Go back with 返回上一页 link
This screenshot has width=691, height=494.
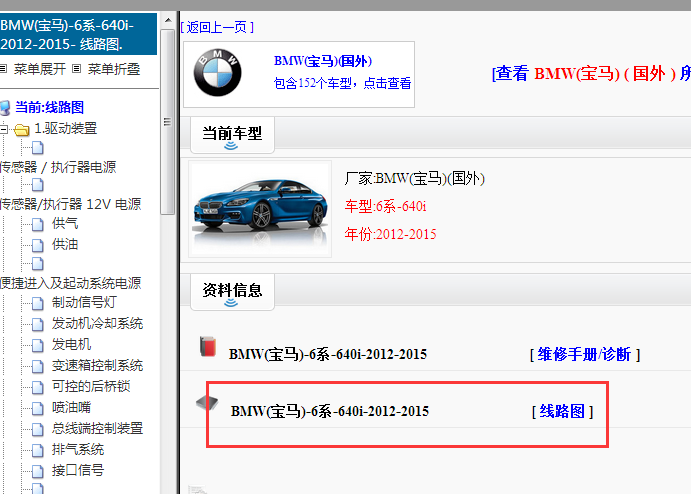click(217, 27)
